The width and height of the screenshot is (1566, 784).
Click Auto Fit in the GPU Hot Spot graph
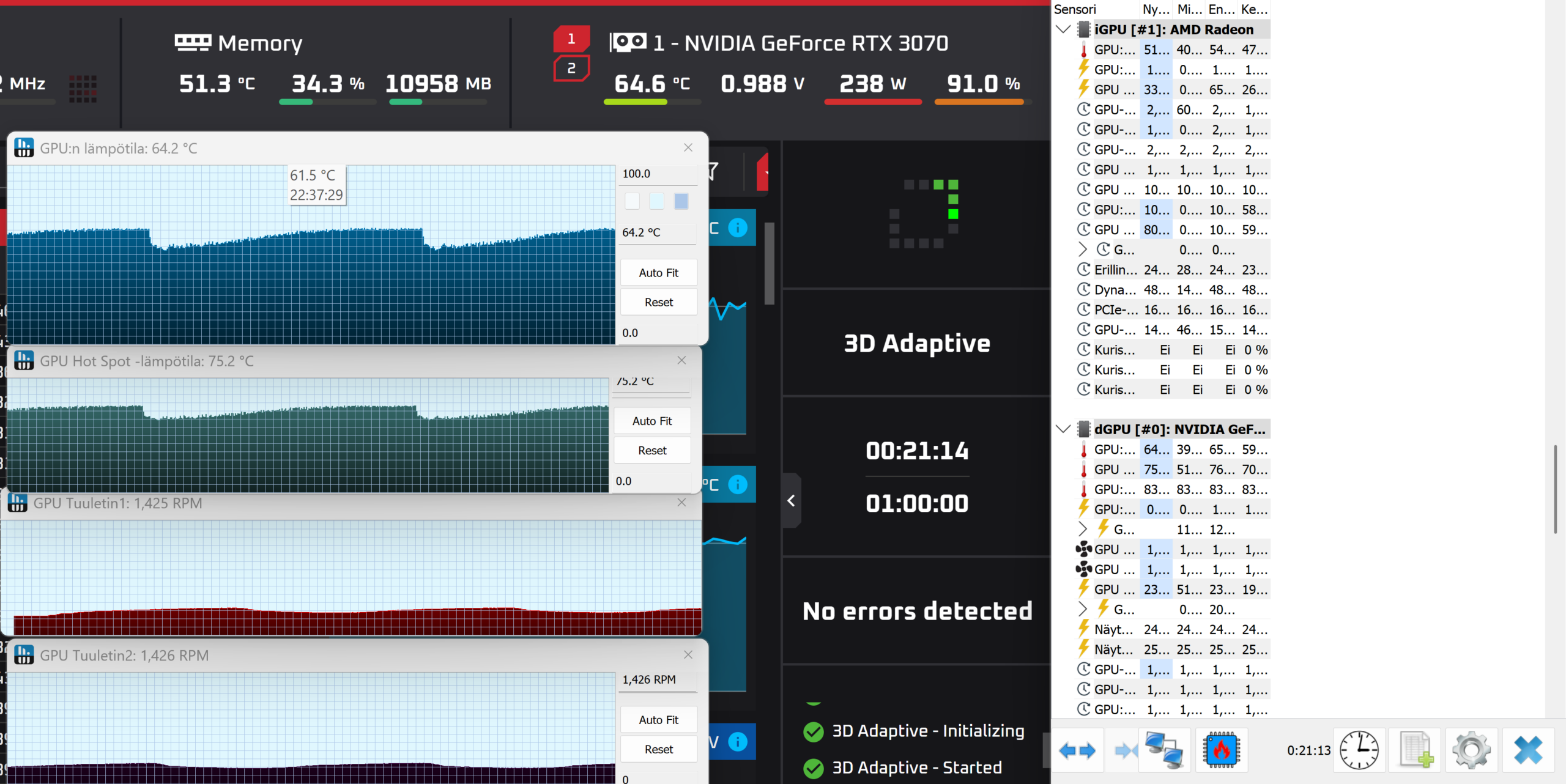click(x=652, y=421)
